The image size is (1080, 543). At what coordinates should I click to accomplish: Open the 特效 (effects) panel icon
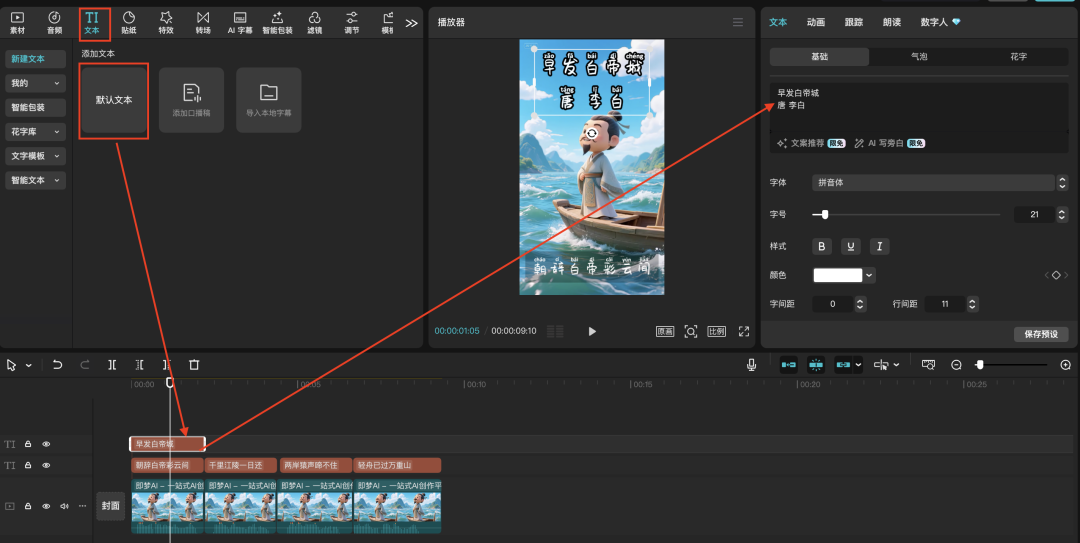tap(166, 22)
